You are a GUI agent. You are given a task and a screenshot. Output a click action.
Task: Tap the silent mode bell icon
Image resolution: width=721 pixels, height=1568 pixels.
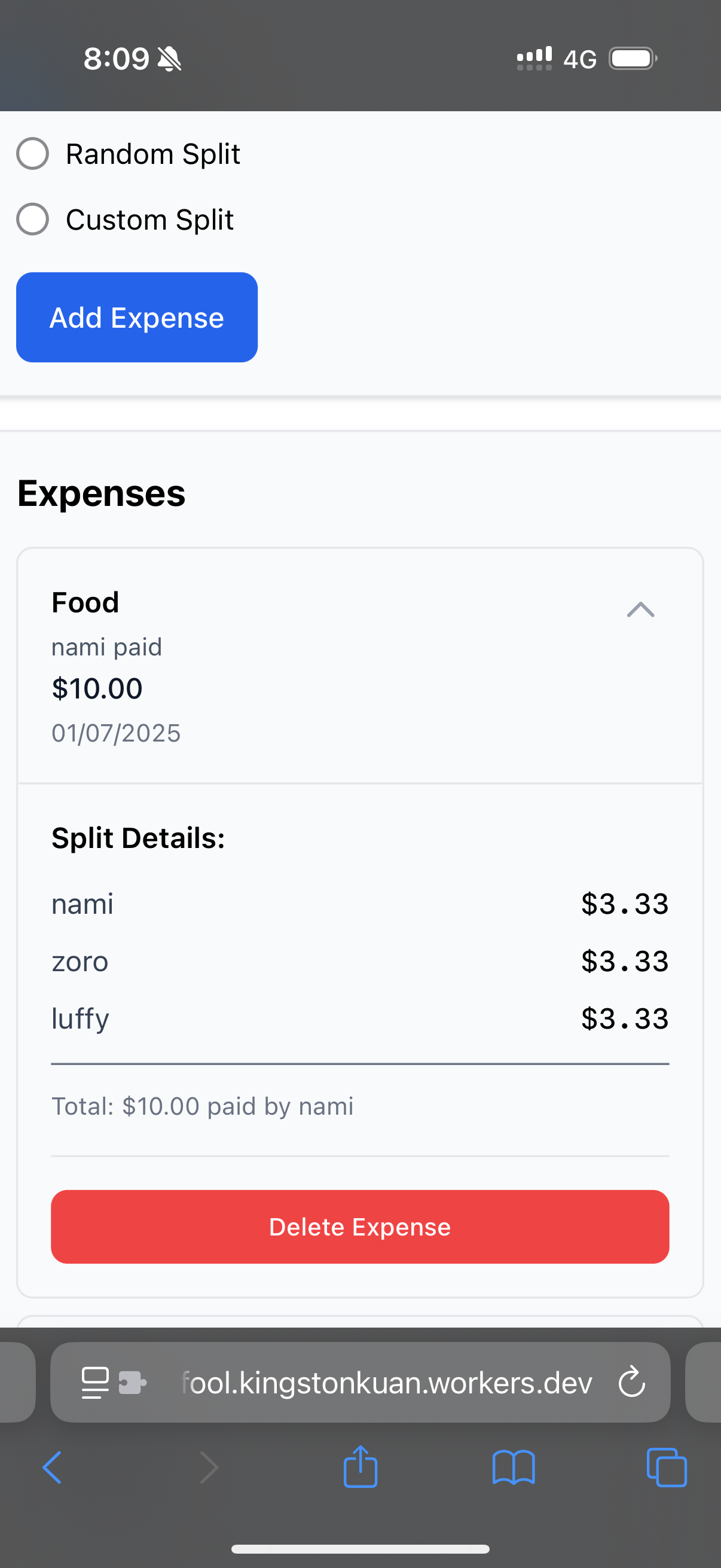pyautogui.click(x=169, y=59)
